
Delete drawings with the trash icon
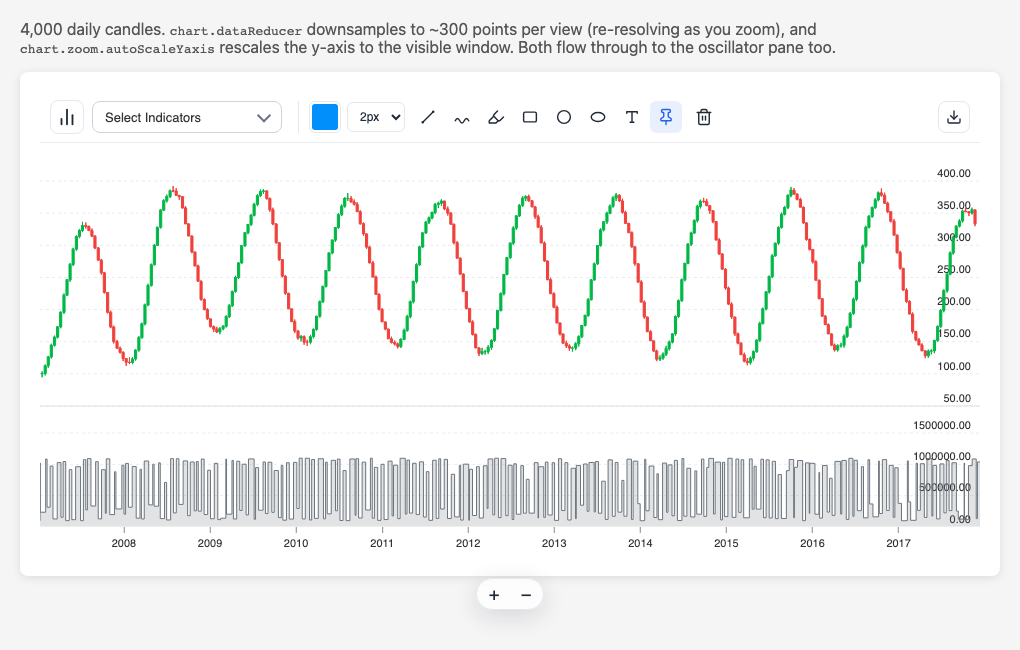tap(704, 117)
